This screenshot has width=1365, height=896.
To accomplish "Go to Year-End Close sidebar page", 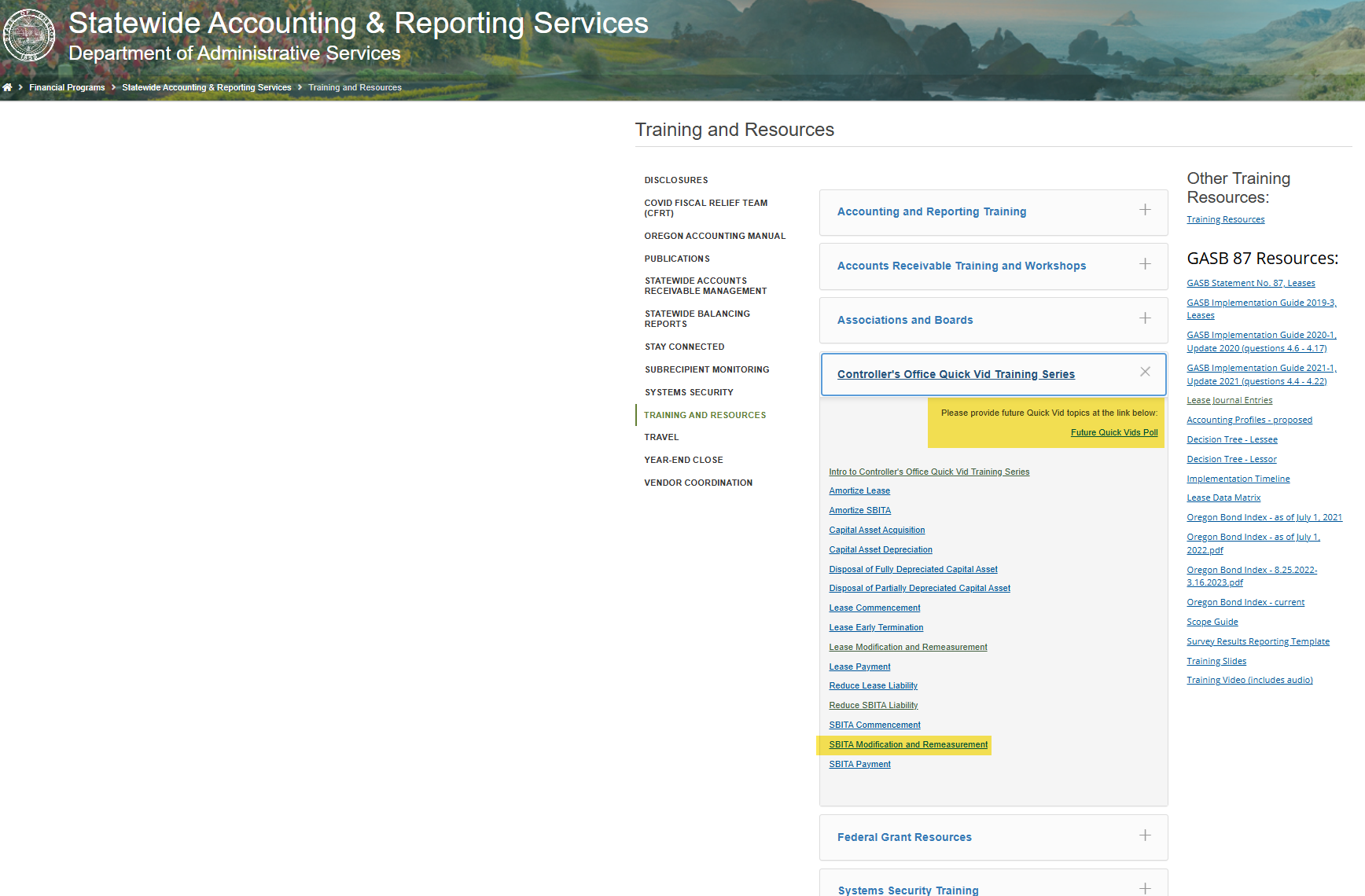I will coord(683,460).
